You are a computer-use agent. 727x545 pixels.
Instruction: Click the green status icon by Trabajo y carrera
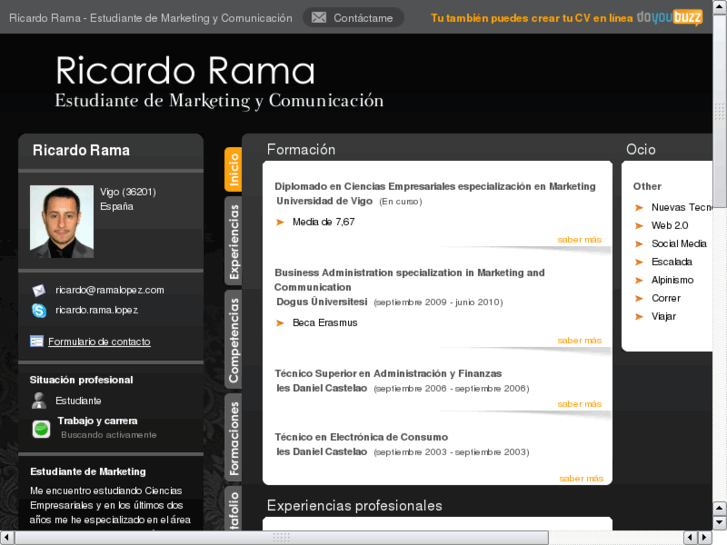[41, 429]
